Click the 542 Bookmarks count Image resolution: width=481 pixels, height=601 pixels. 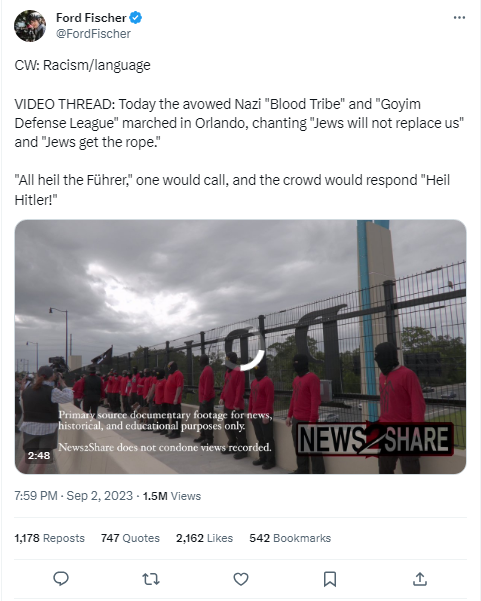point(290,538)
